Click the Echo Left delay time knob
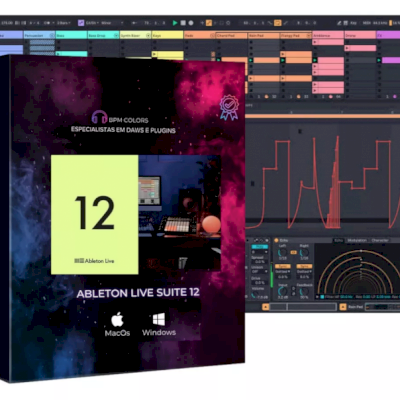400x400 pixels. click(x=282, y=252)
